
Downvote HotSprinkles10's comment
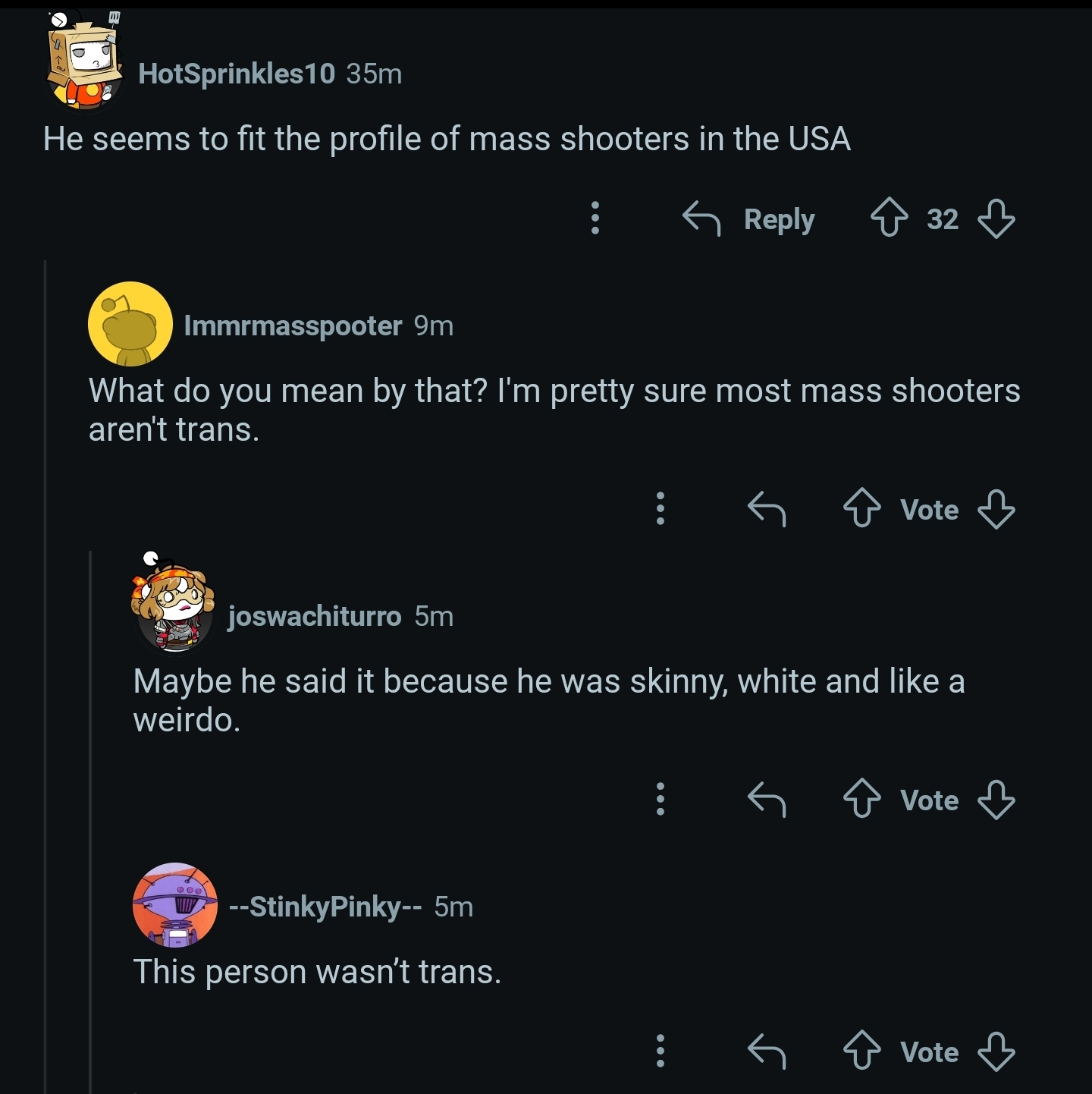996,218
